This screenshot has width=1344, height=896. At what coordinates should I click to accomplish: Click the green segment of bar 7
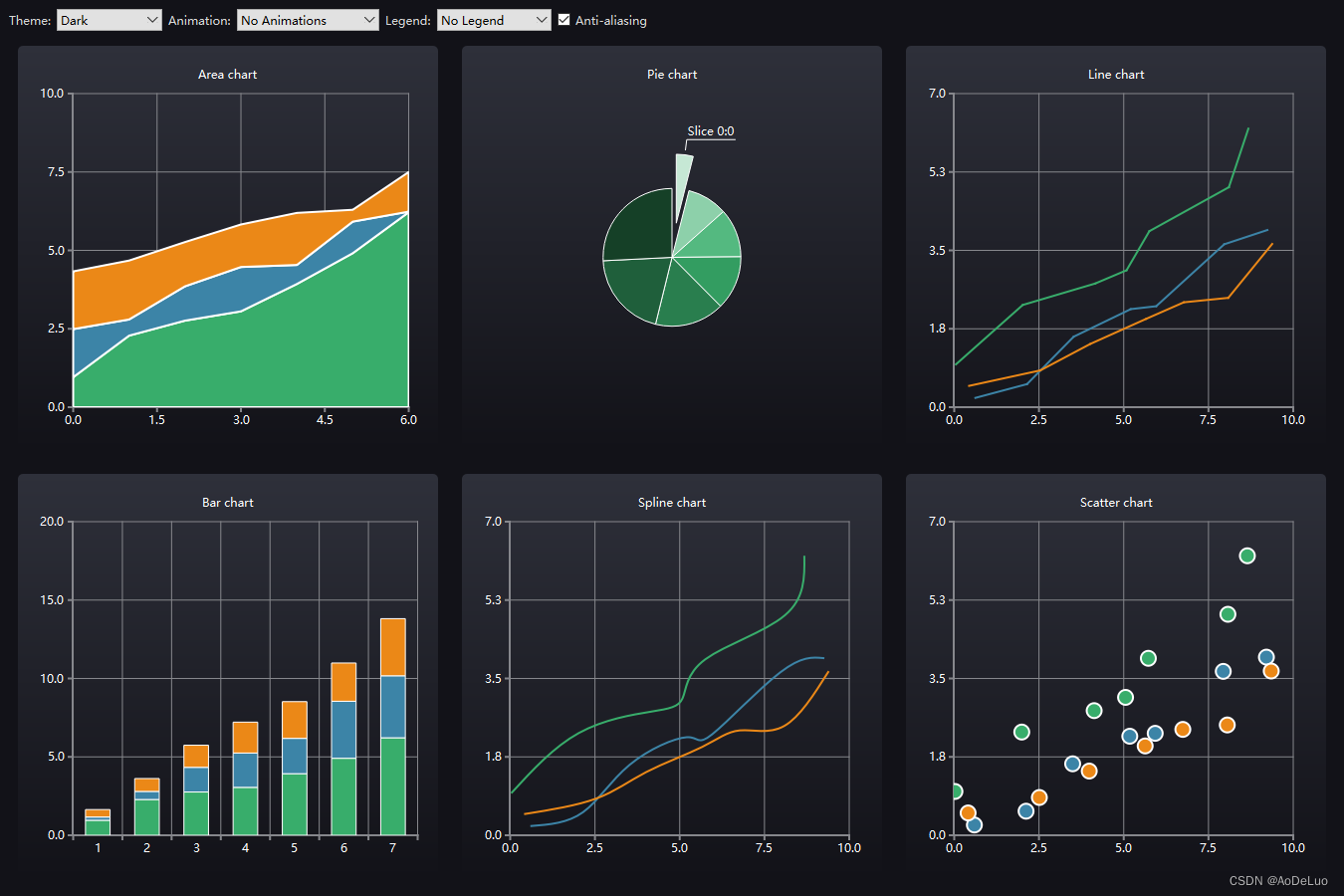point(393,786)
